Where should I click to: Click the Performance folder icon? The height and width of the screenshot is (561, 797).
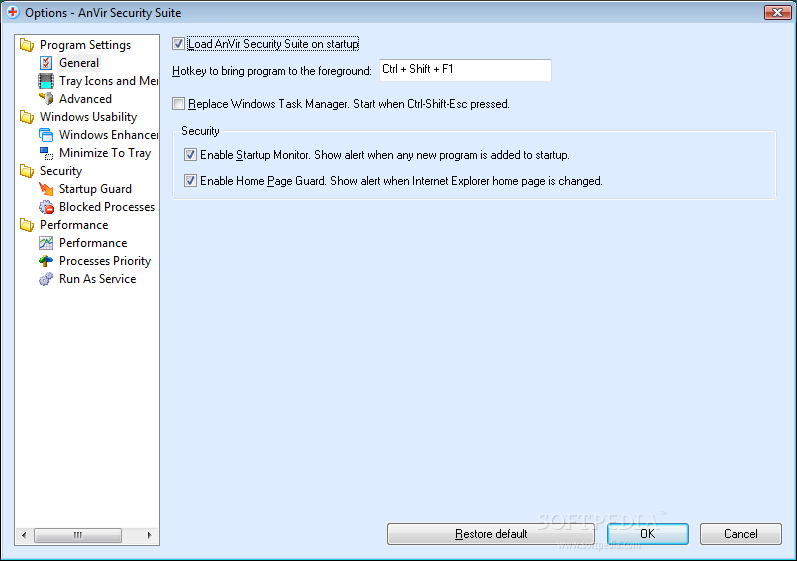[x=26, y=225]
